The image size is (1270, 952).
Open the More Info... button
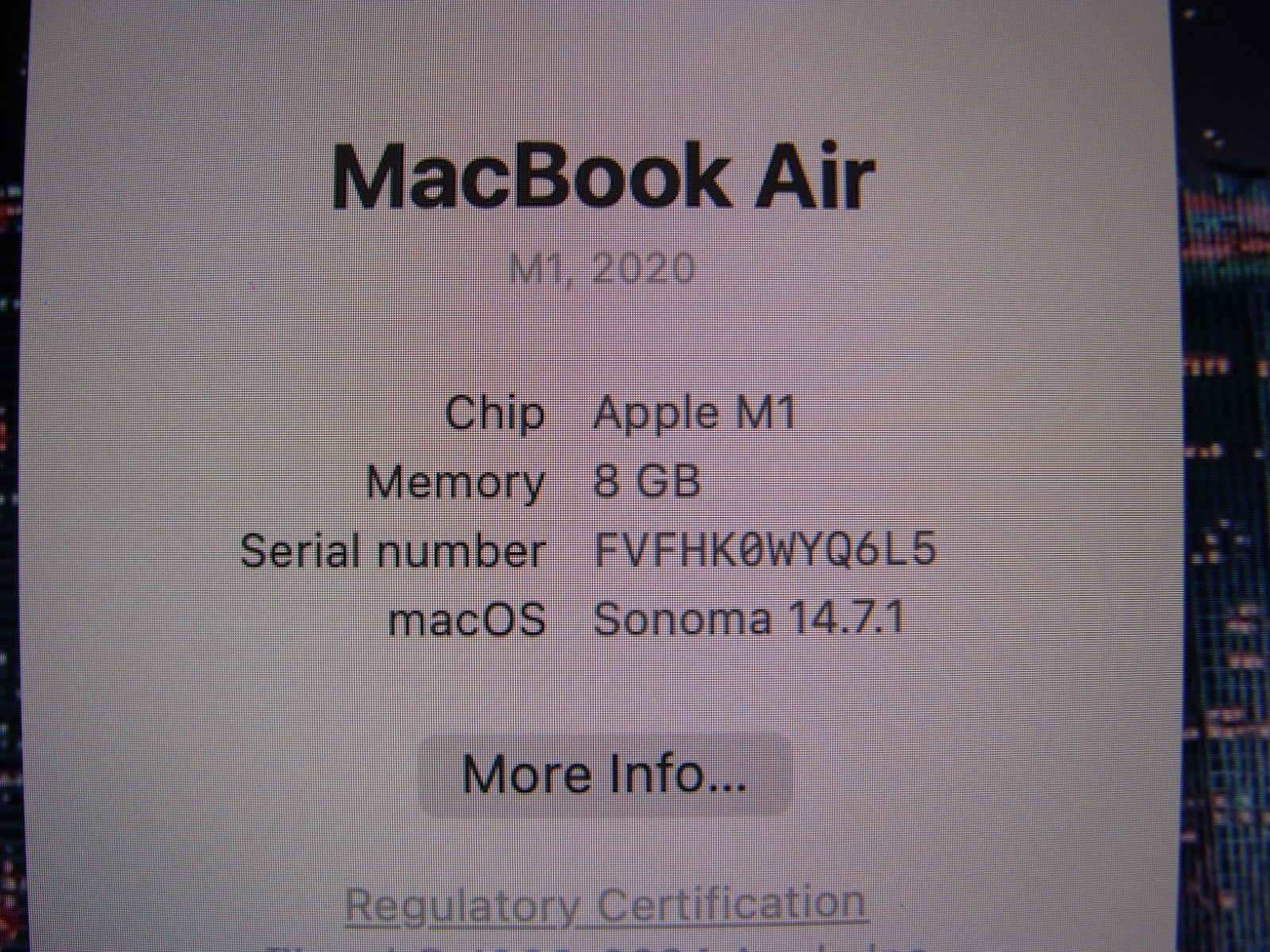pos(605,774)
